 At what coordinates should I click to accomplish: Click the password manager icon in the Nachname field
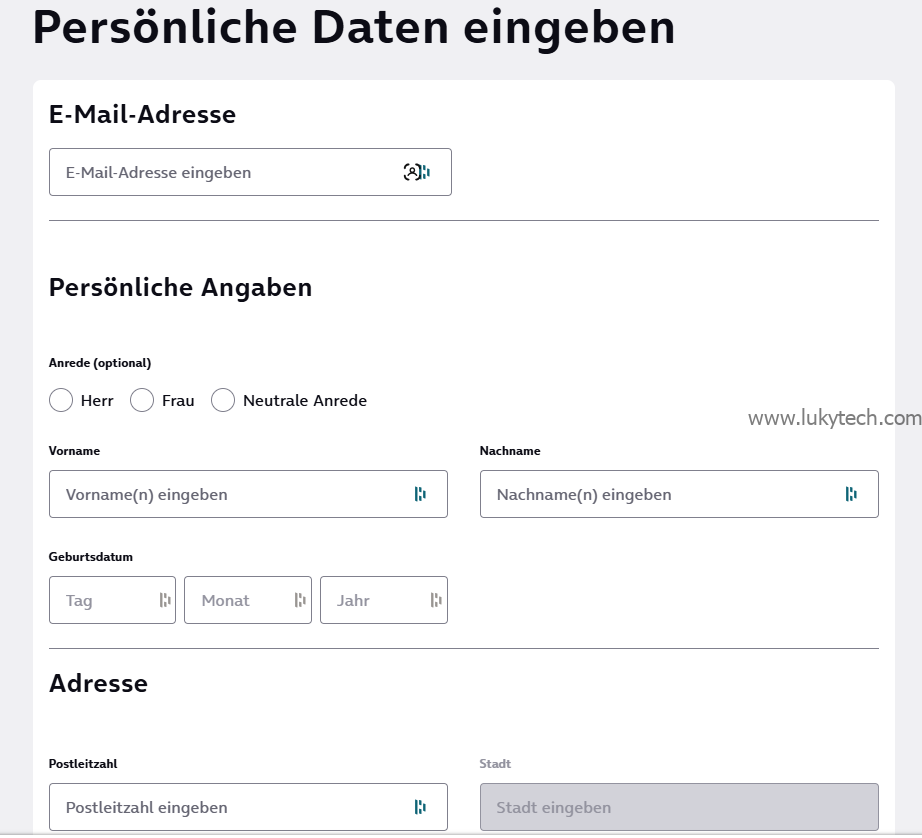click(851, 494)
